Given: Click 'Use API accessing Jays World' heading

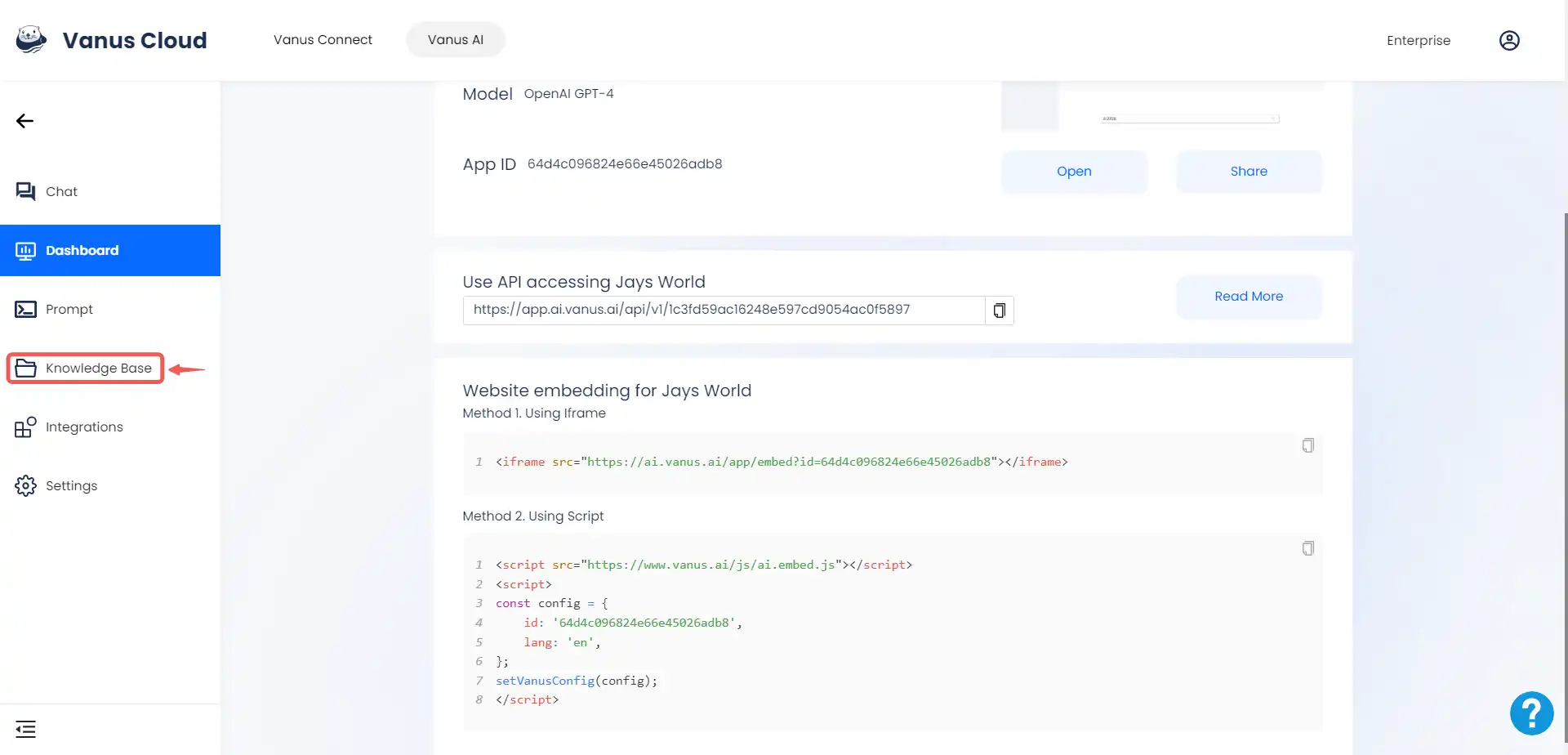Looking at the screenshot, I should coord(584,282).
